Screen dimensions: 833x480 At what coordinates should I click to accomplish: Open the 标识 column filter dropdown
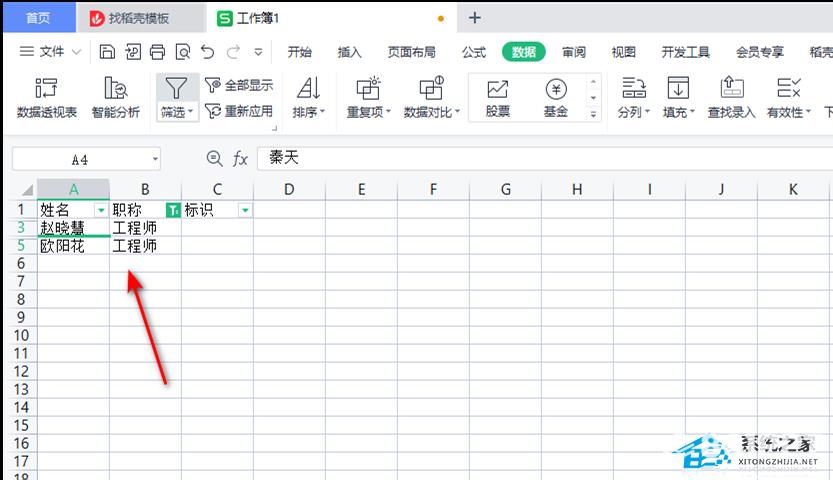(x=245, y=210)
